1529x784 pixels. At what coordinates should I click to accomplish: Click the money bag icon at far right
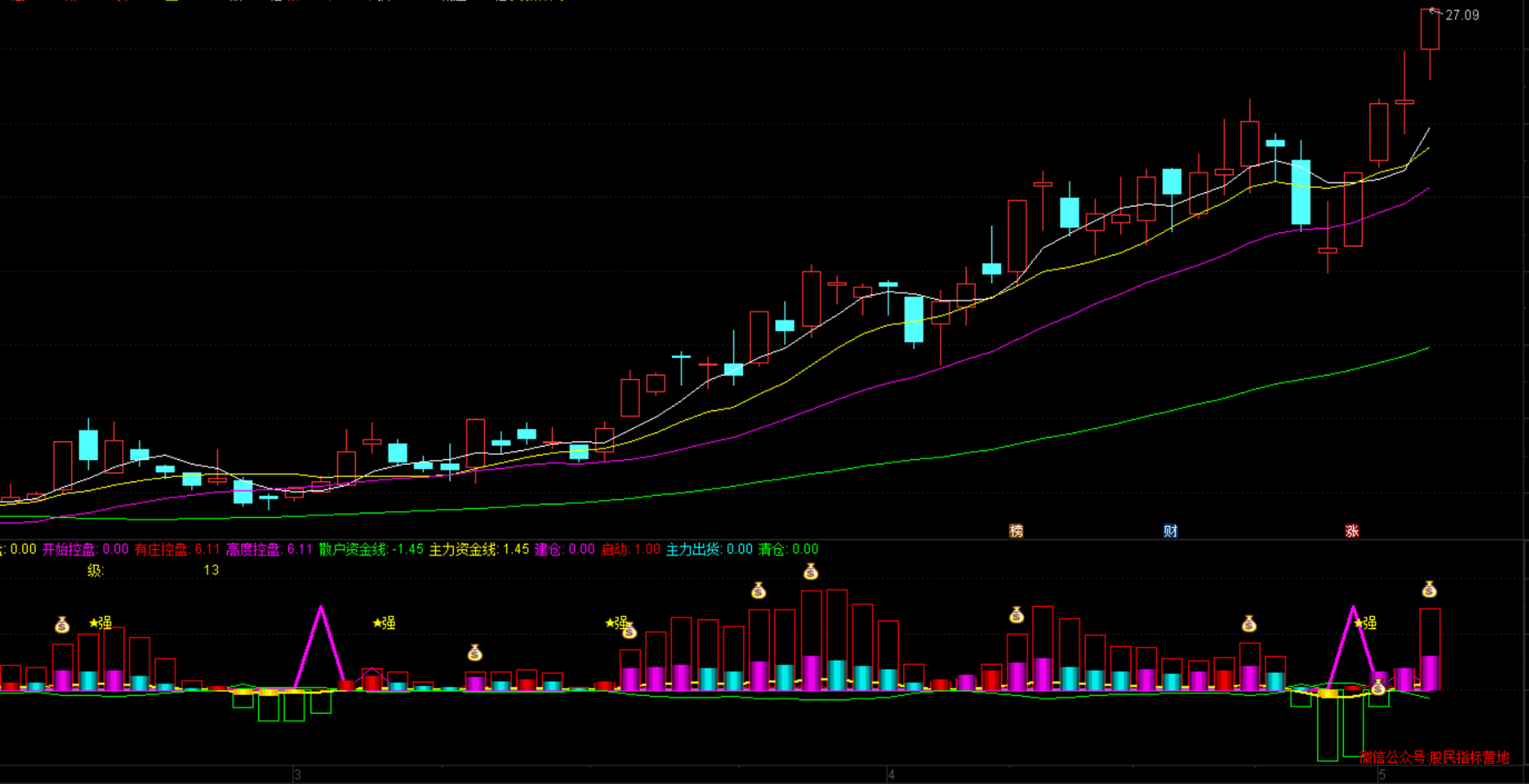tap(1429, 590)
